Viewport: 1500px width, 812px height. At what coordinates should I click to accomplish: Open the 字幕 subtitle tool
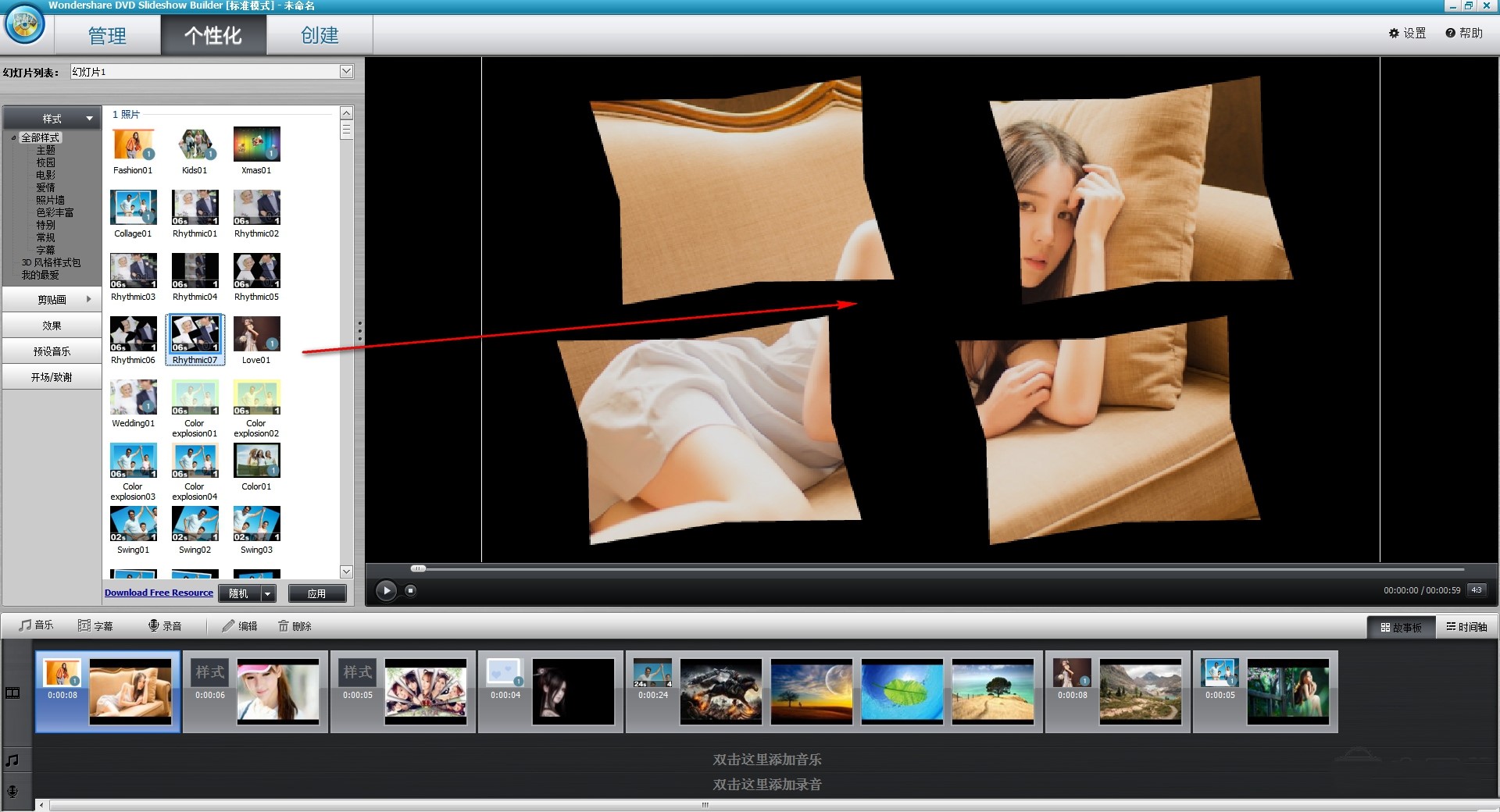click(x=95, y=626)
